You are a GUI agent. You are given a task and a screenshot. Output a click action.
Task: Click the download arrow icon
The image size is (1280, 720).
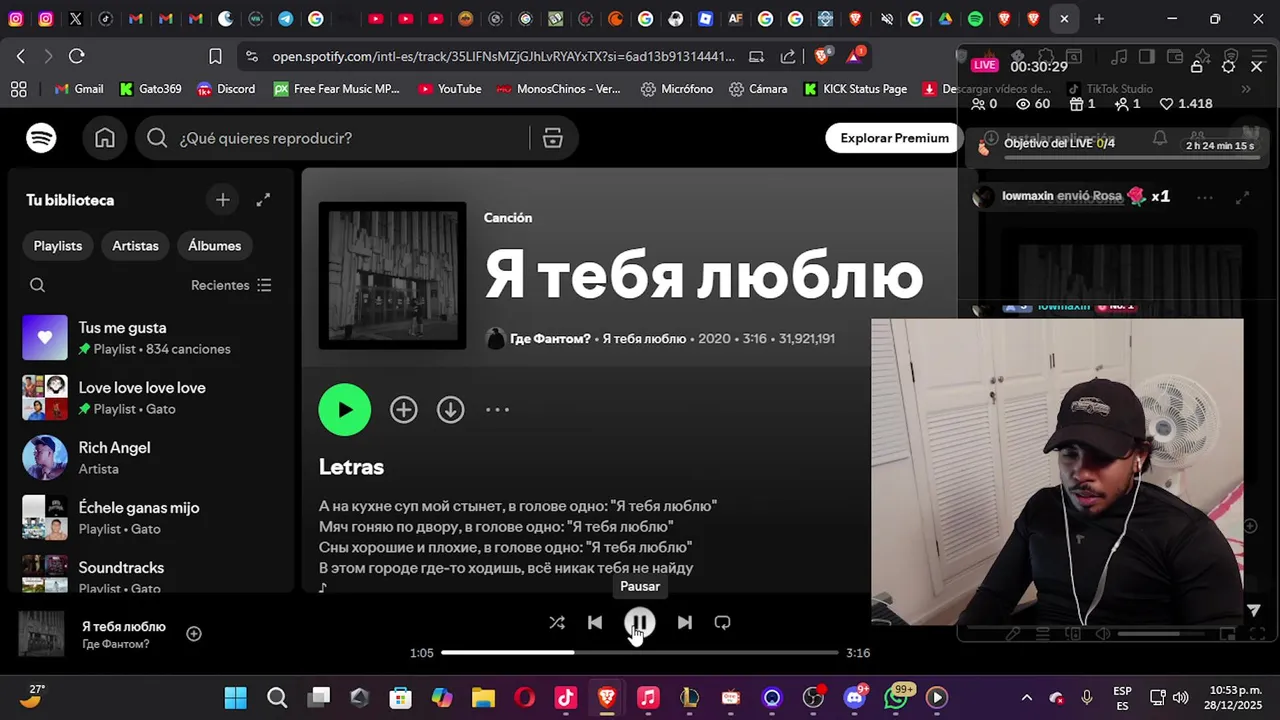coord(451,409)
